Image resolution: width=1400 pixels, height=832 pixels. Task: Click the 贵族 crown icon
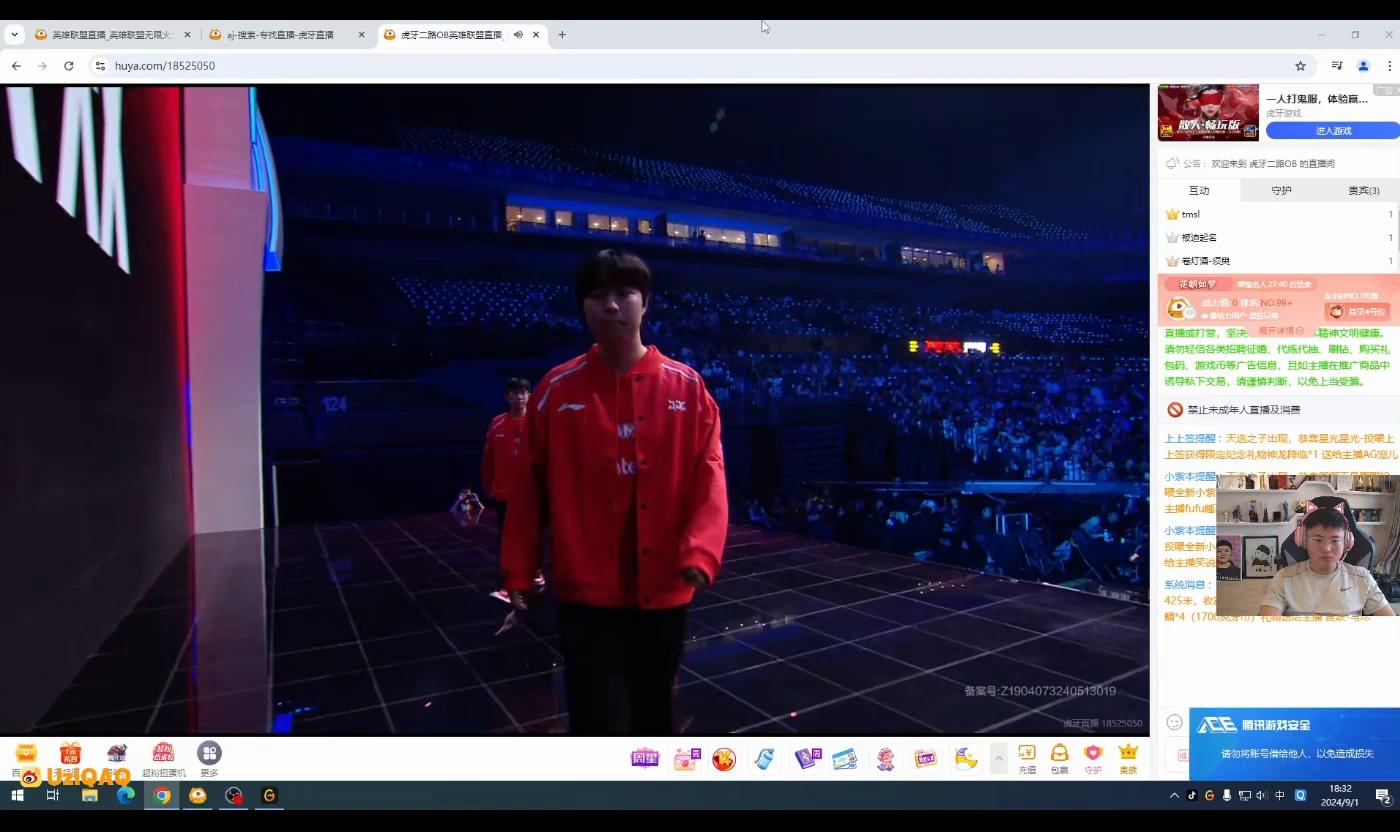(1128, 758)
